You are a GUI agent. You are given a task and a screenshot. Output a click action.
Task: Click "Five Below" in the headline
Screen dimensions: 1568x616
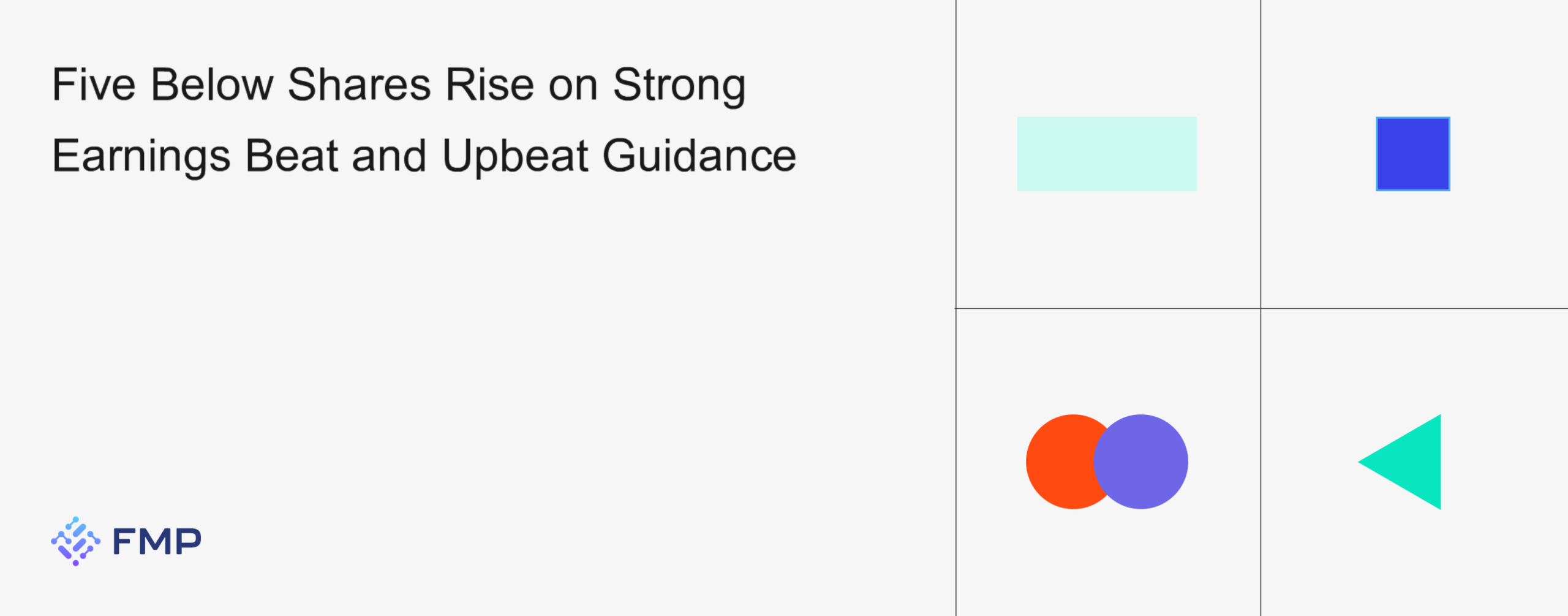[162, 85]
